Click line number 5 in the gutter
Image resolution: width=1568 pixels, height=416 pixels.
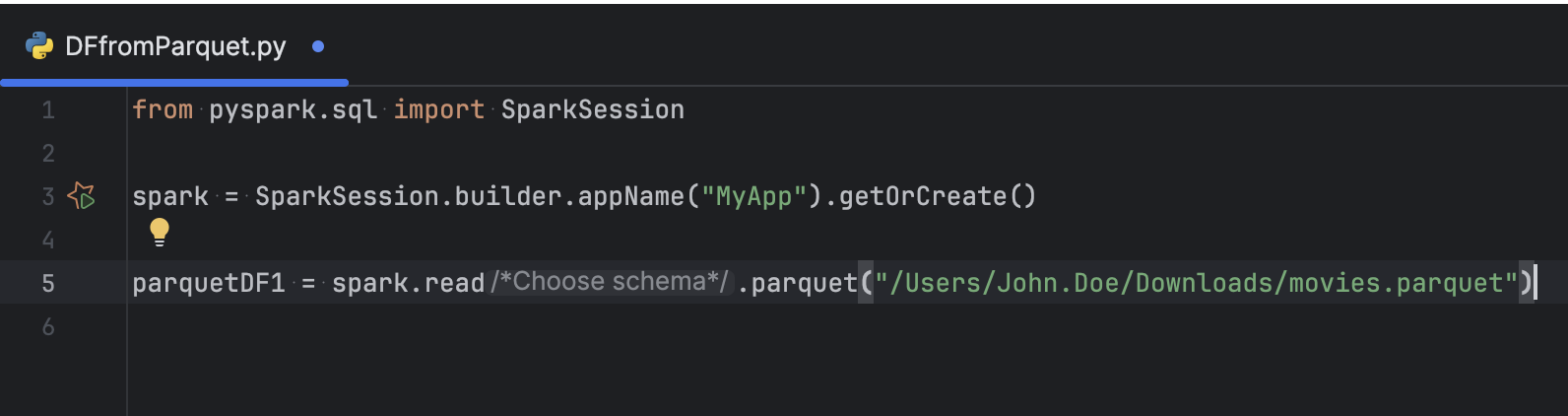click(47, 284)
